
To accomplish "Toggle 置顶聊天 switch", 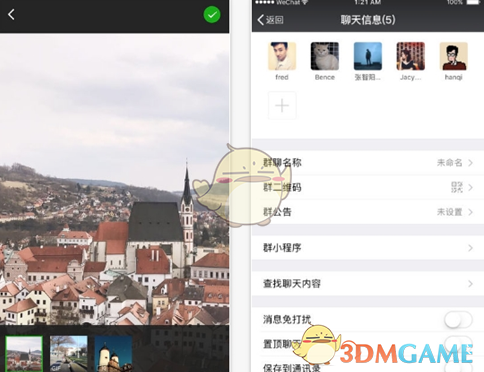I will click(458, 344).
